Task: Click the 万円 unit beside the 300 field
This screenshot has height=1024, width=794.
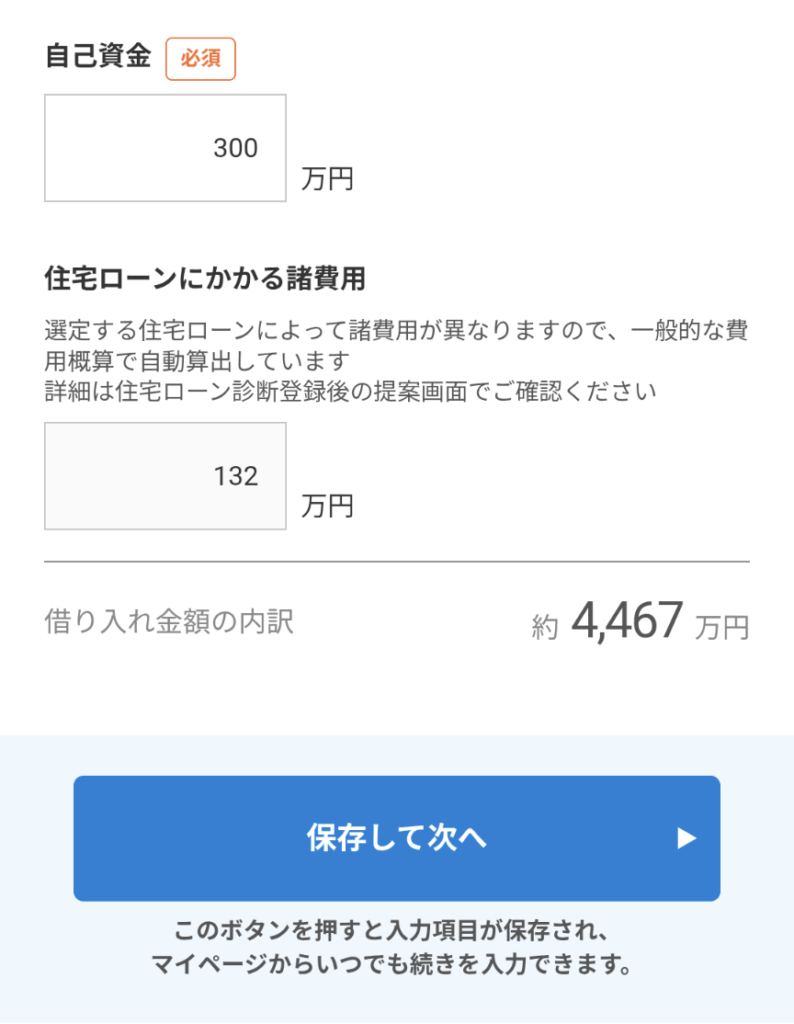Action: coord(327,180)
